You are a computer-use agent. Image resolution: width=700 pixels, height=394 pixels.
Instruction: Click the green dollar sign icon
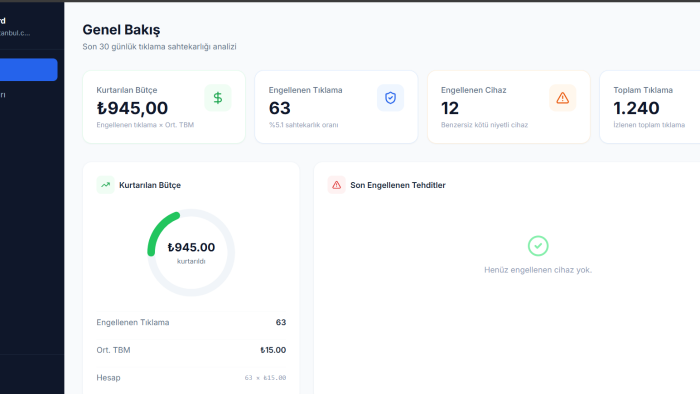coord(218,98)
